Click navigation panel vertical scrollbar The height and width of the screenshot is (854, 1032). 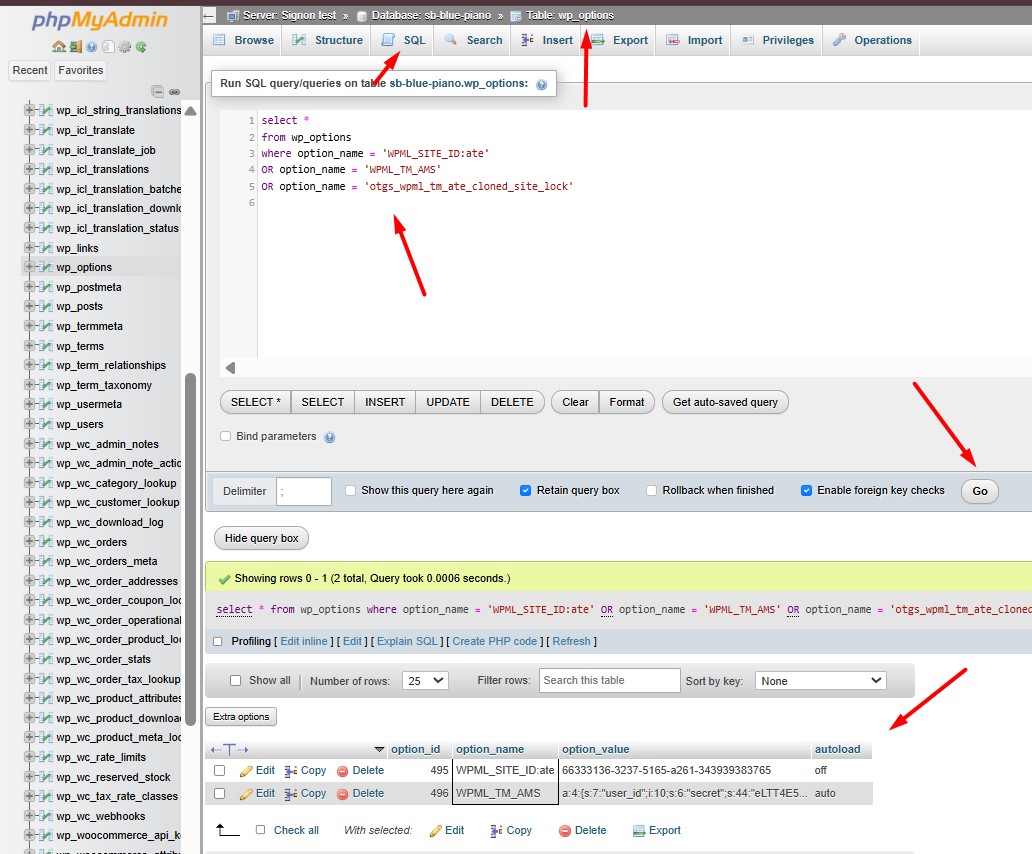(191, 549)
